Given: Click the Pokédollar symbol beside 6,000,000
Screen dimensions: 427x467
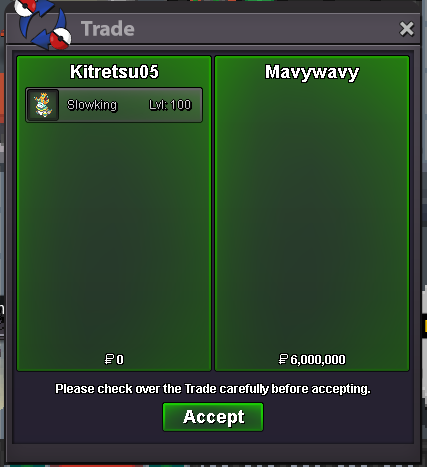Looking at the screenshot, I should (283, 359).
